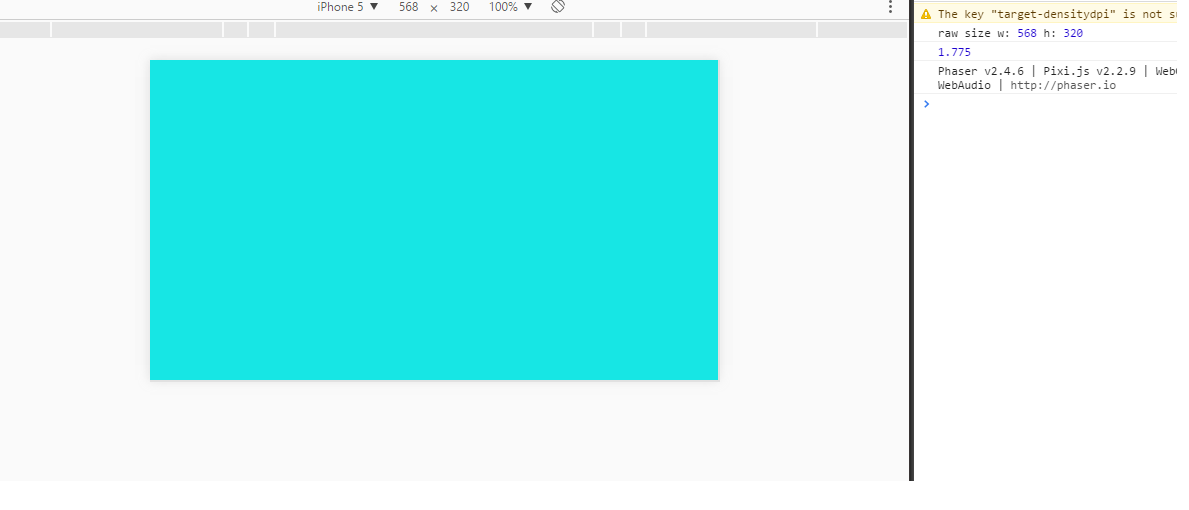Edit the 568 width field
This screenshot has height=510, width=1189.
coord(409,7)
